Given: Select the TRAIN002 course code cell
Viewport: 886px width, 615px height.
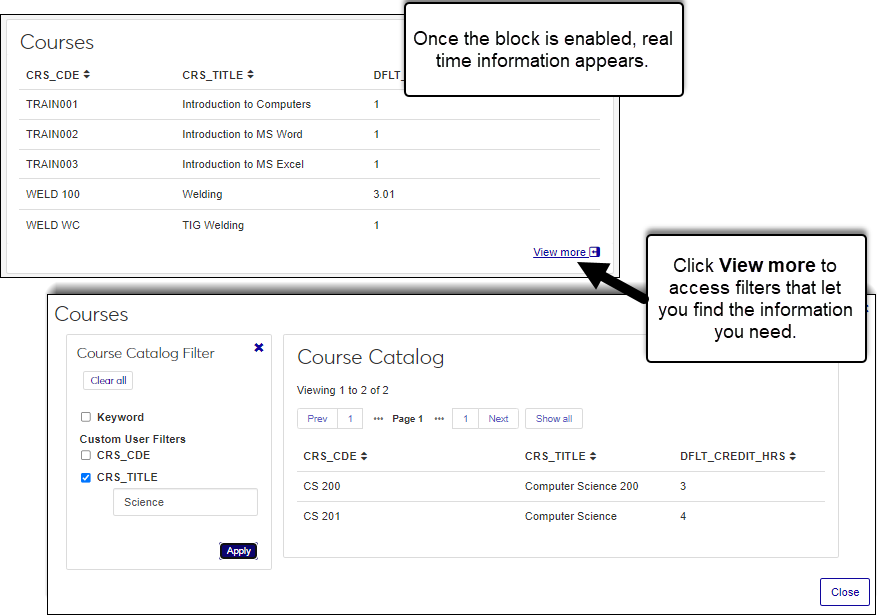Looking at the screenshot, I should point(52,134).
